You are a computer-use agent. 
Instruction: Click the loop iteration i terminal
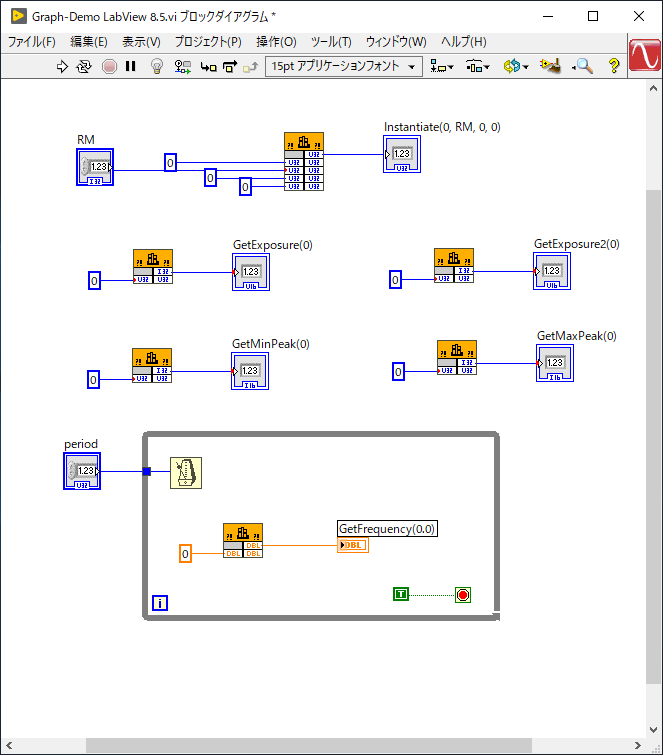(x=160, y=603)
